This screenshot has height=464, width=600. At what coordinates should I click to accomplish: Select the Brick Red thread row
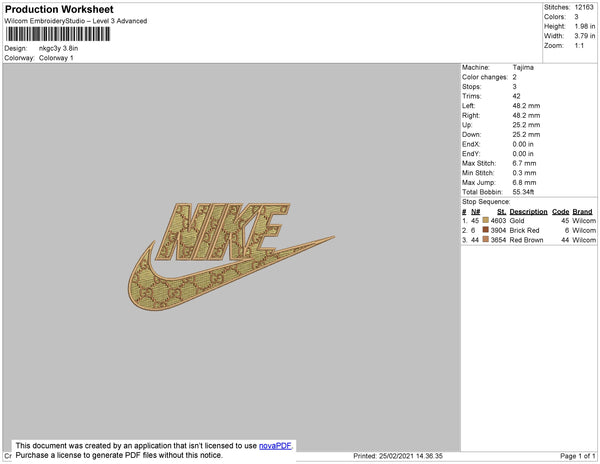click(529, 230)
